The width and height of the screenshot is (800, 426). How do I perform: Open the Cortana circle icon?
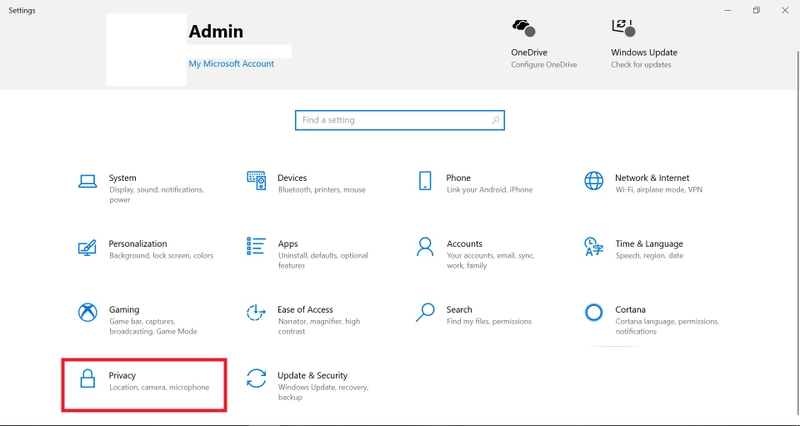coord(594,312)
